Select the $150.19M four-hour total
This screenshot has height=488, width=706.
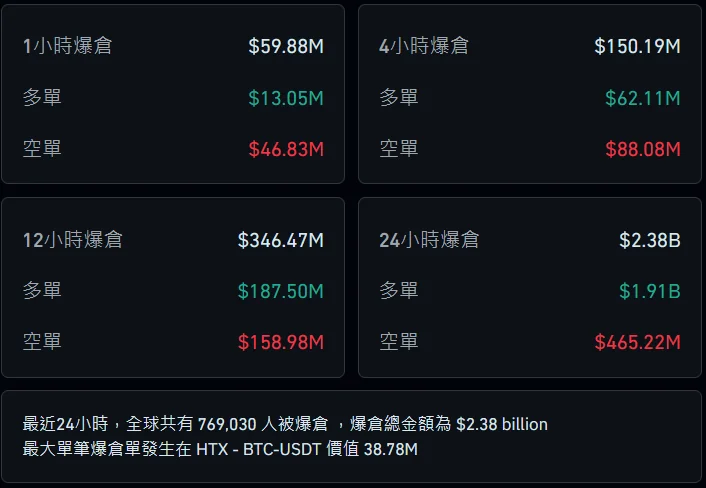click(x=637, y=46)
